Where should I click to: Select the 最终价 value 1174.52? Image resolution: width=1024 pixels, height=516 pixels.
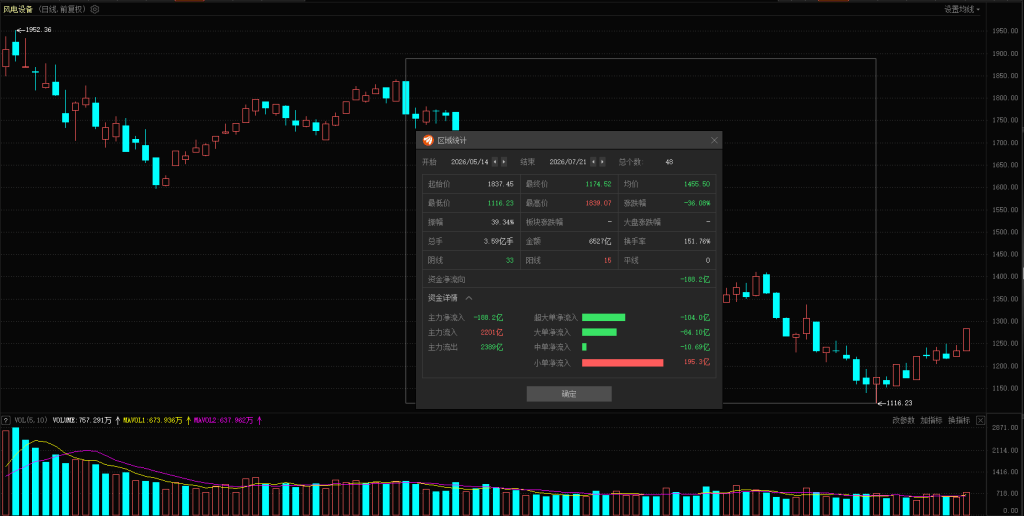tap(598, 185)
